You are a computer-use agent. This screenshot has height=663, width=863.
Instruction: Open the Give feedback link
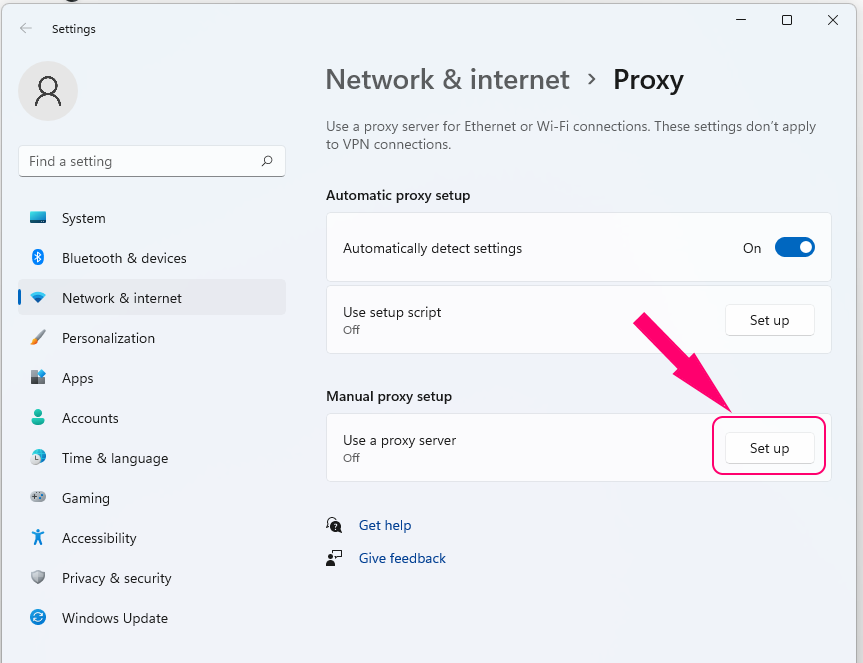pos(402,558)
